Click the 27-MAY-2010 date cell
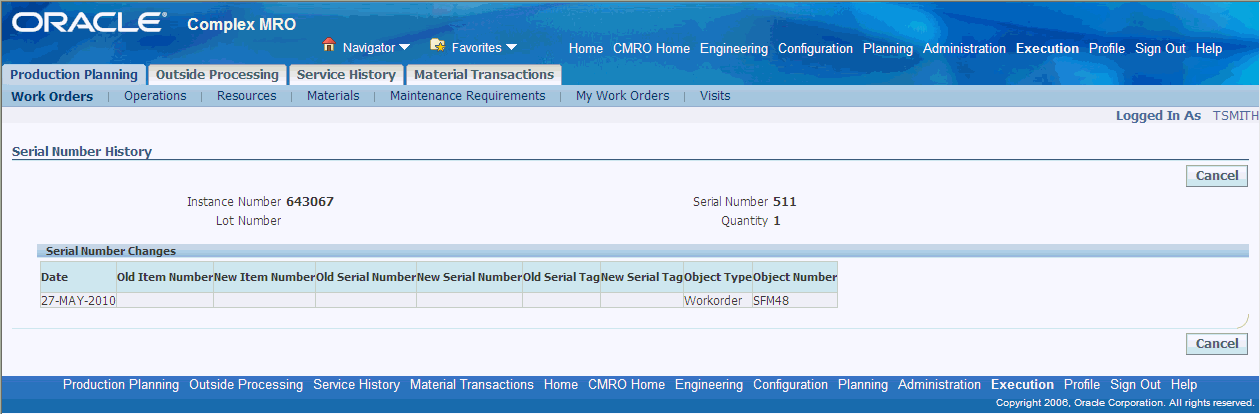This screenshot has width=1260, height=414. (78, 300)
